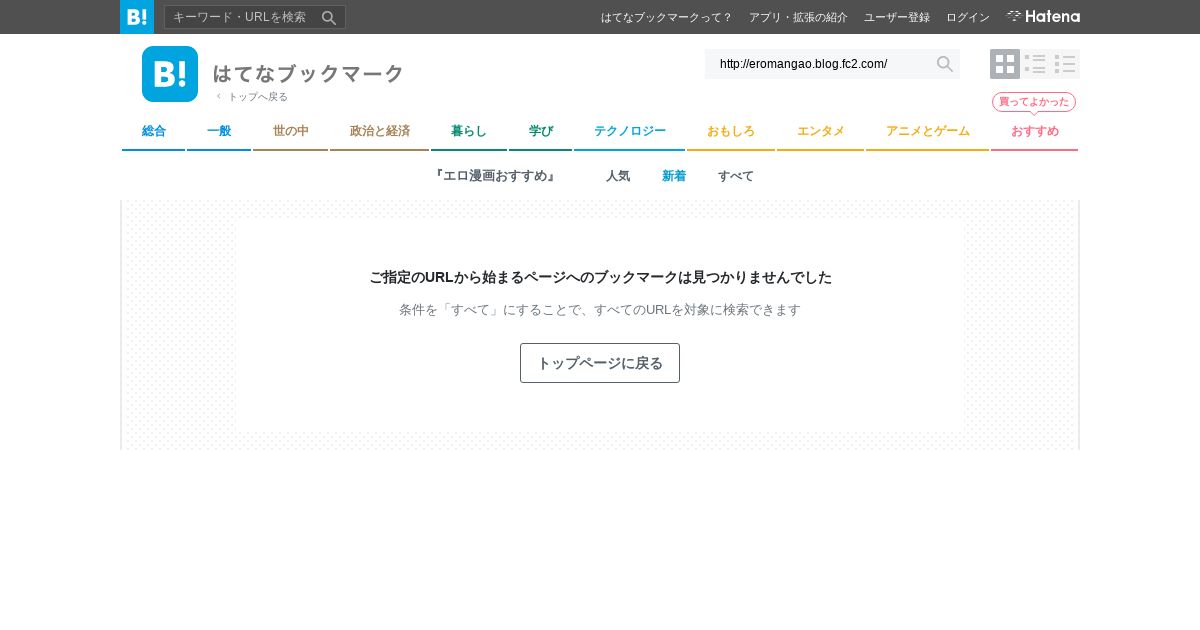Click 『エロ漫画おすすめ』 site title

pyautogui.click(x=496, y=176)
